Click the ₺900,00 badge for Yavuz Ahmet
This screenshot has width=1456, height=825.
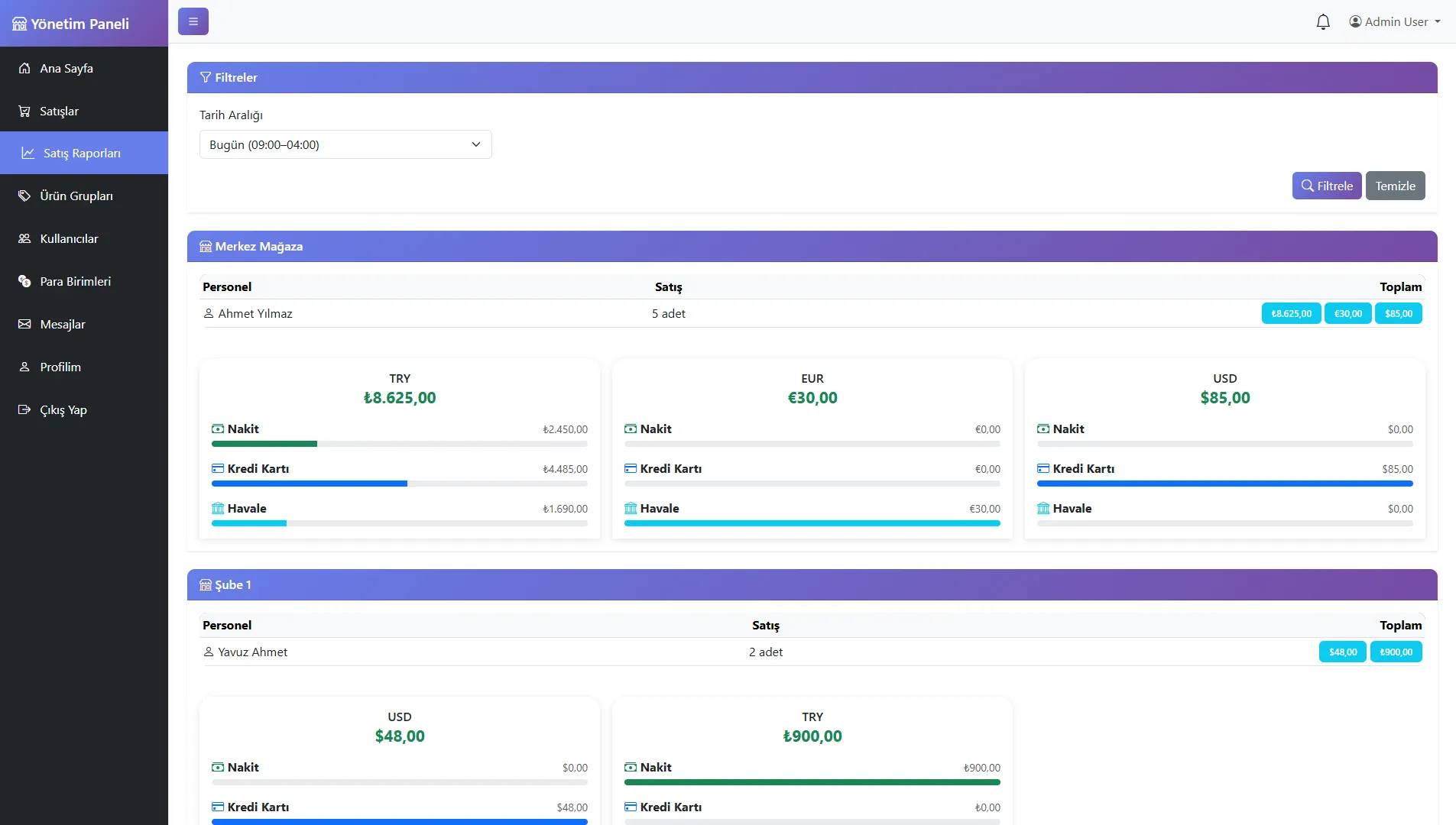coord(1396,652)
